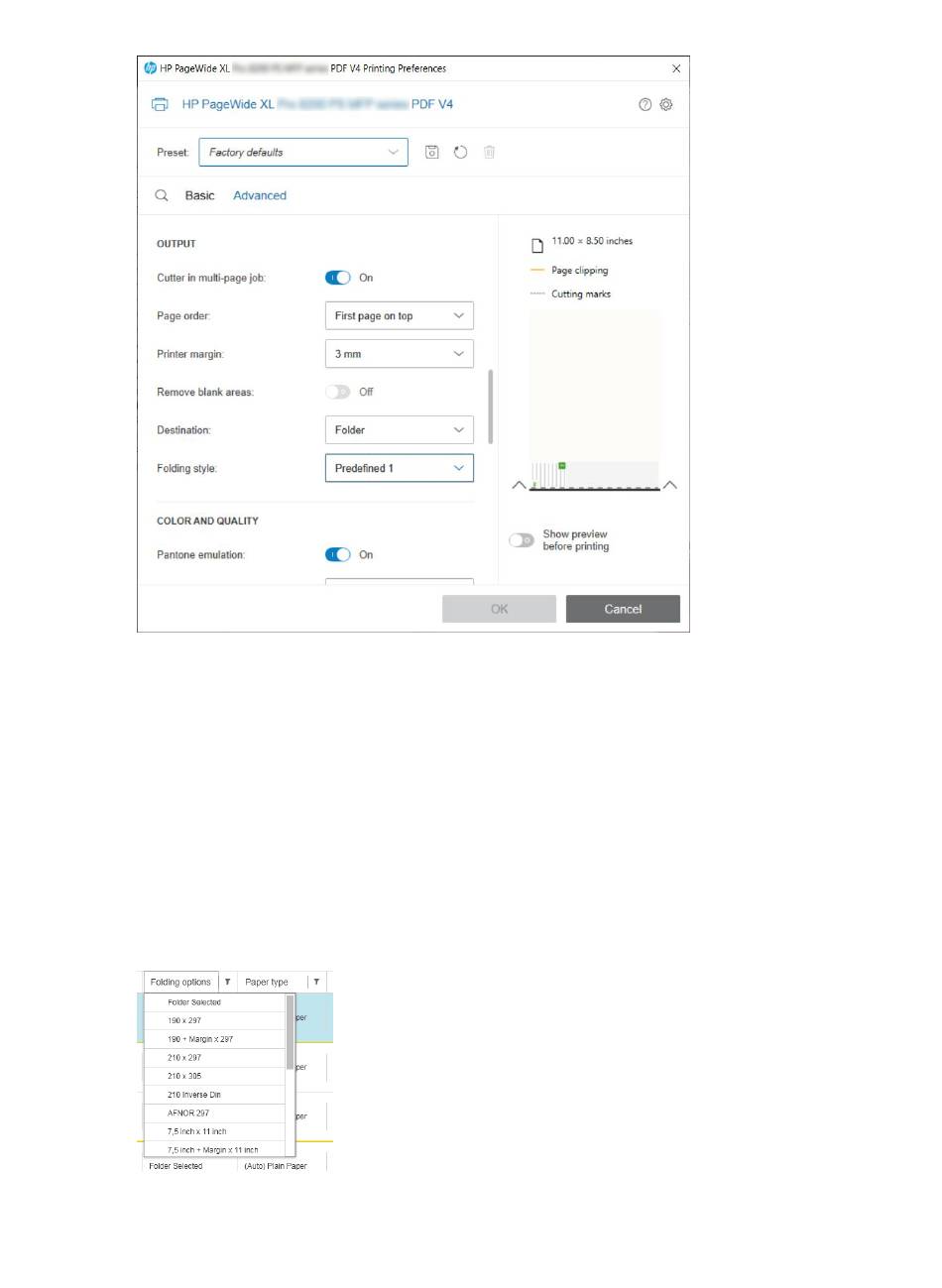The height and width of the screenshot is (1288, 942).
Task: Enable Show preview before printing
Action: [522, 540]
